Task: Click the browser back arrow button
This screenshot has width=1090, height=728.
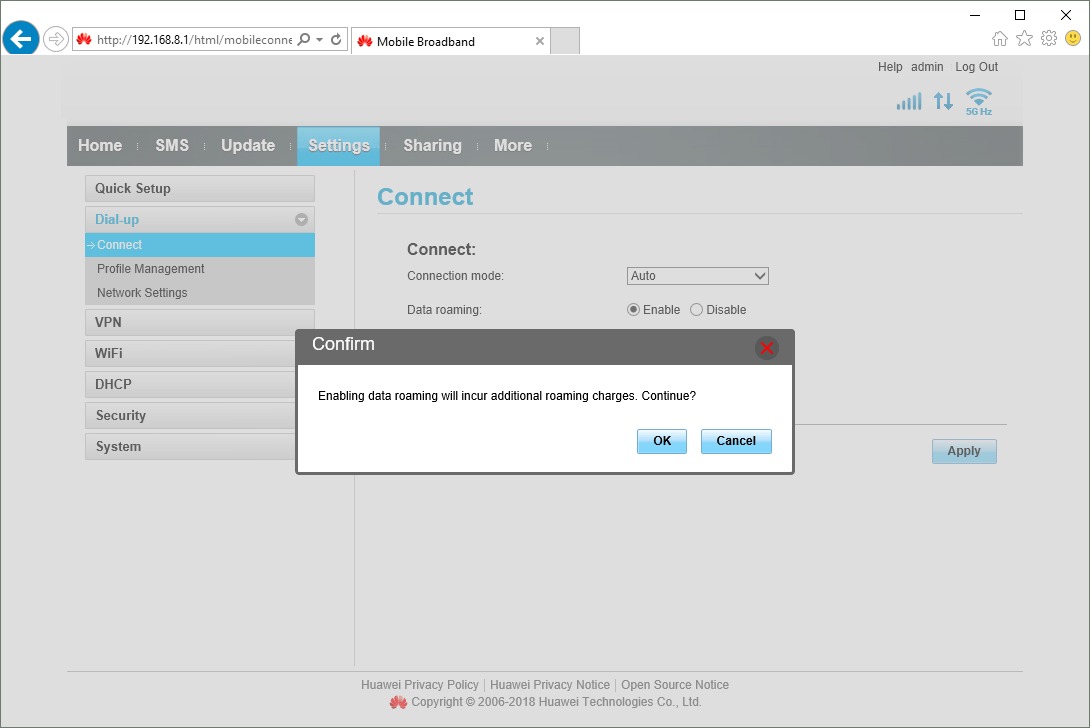Action: (21, 39)
